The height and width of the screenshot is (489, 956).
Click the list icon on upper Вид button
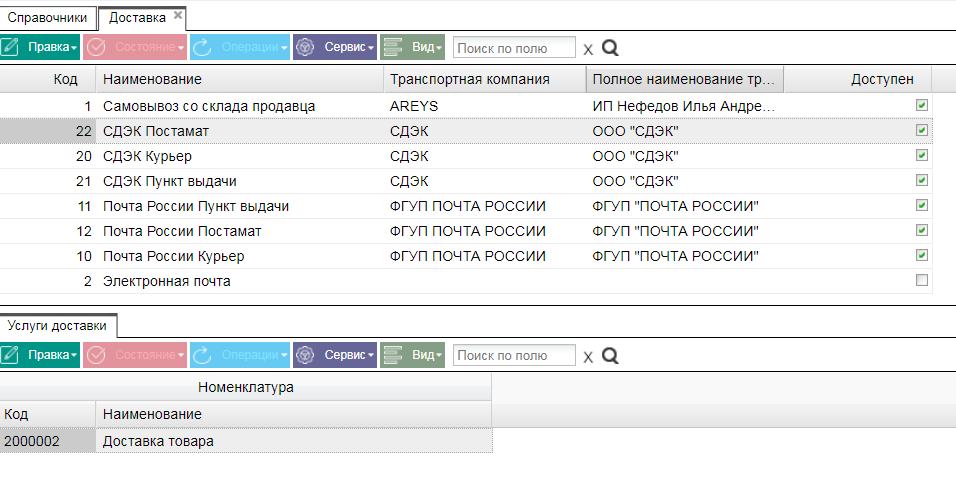[393, 48]
